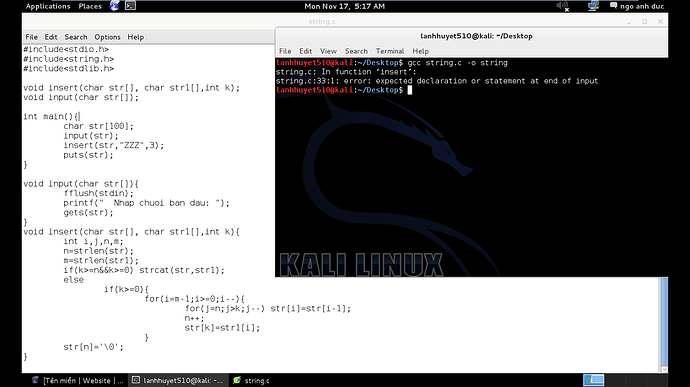Click the puts(str); line
The height and width of the screenshot is (387, 690).
(88, 155)
